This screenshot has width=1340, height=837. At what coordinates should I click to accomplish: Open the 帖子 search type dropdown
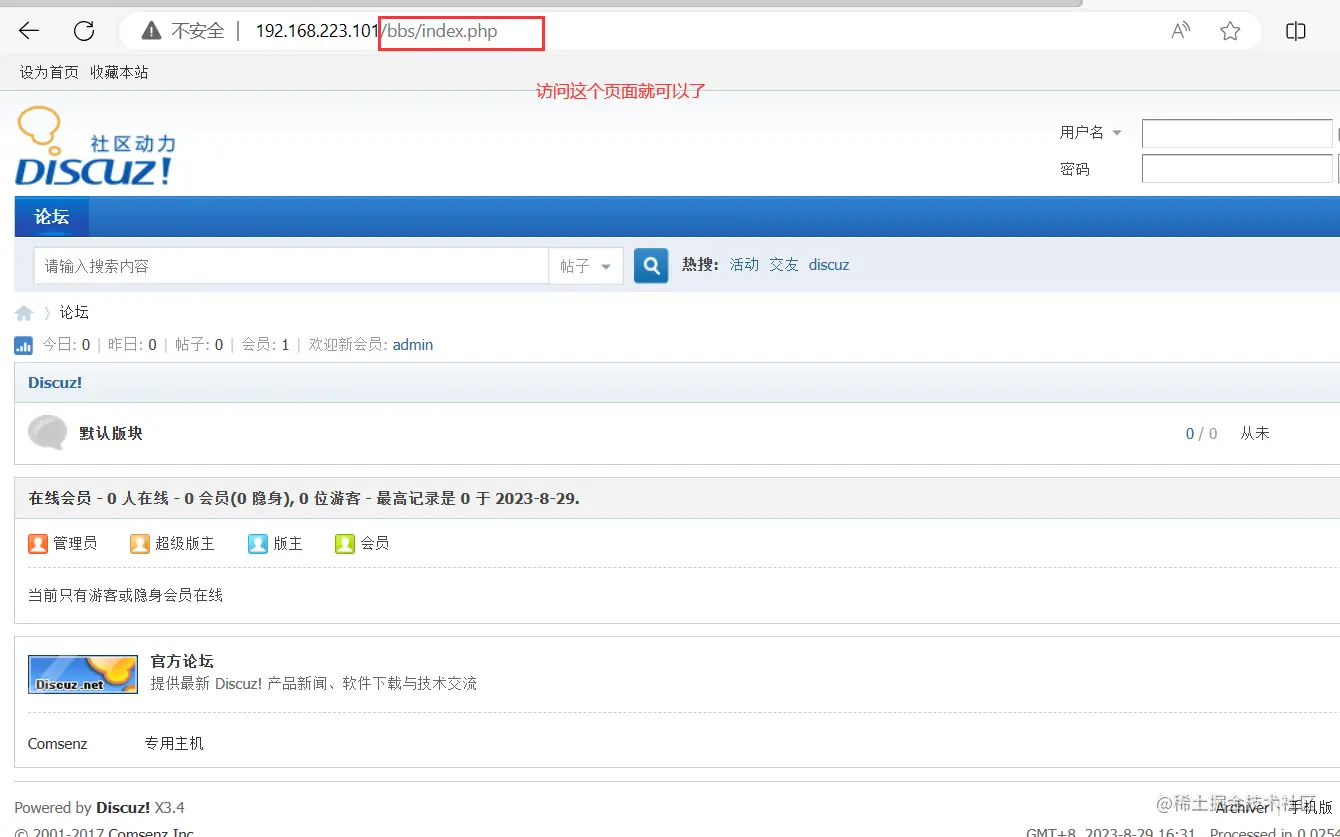pos(586,266)
